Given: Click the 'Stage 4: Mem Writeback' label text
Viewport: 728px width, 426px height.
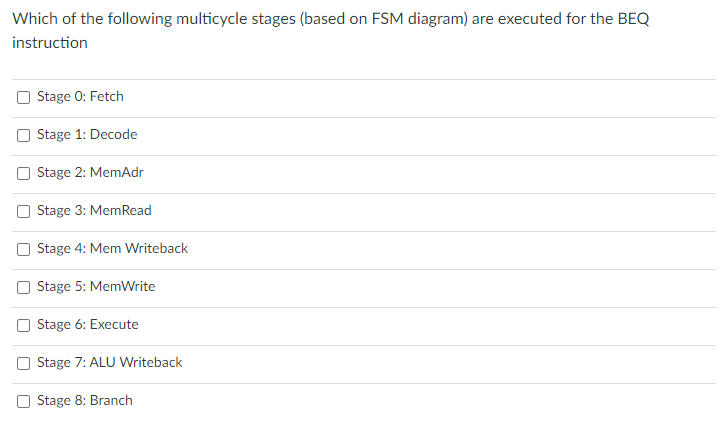Looking at the screenshot, I should coord(113,249).
